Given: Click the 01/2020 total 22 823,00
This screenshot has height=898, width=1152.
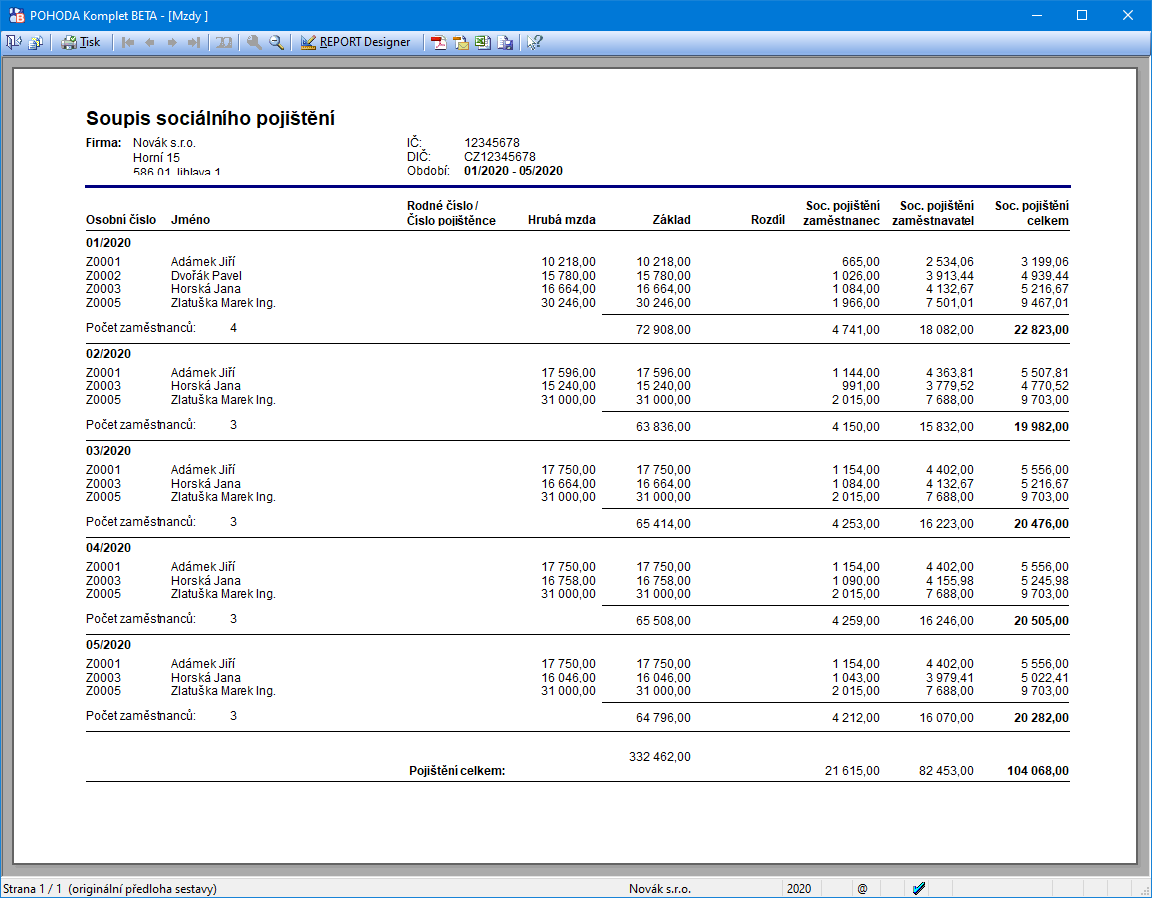Looking at the screenshot, I should tap(1041, 330).
